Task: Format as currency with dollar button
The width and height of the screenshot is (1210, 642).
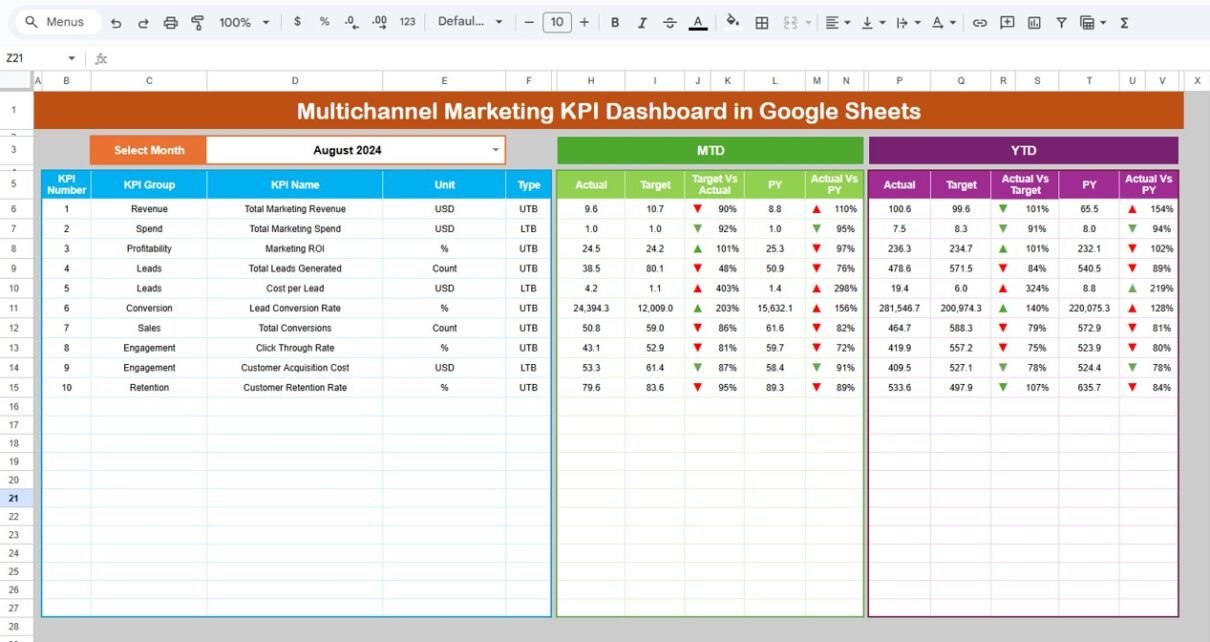Action: click(297, 22)
